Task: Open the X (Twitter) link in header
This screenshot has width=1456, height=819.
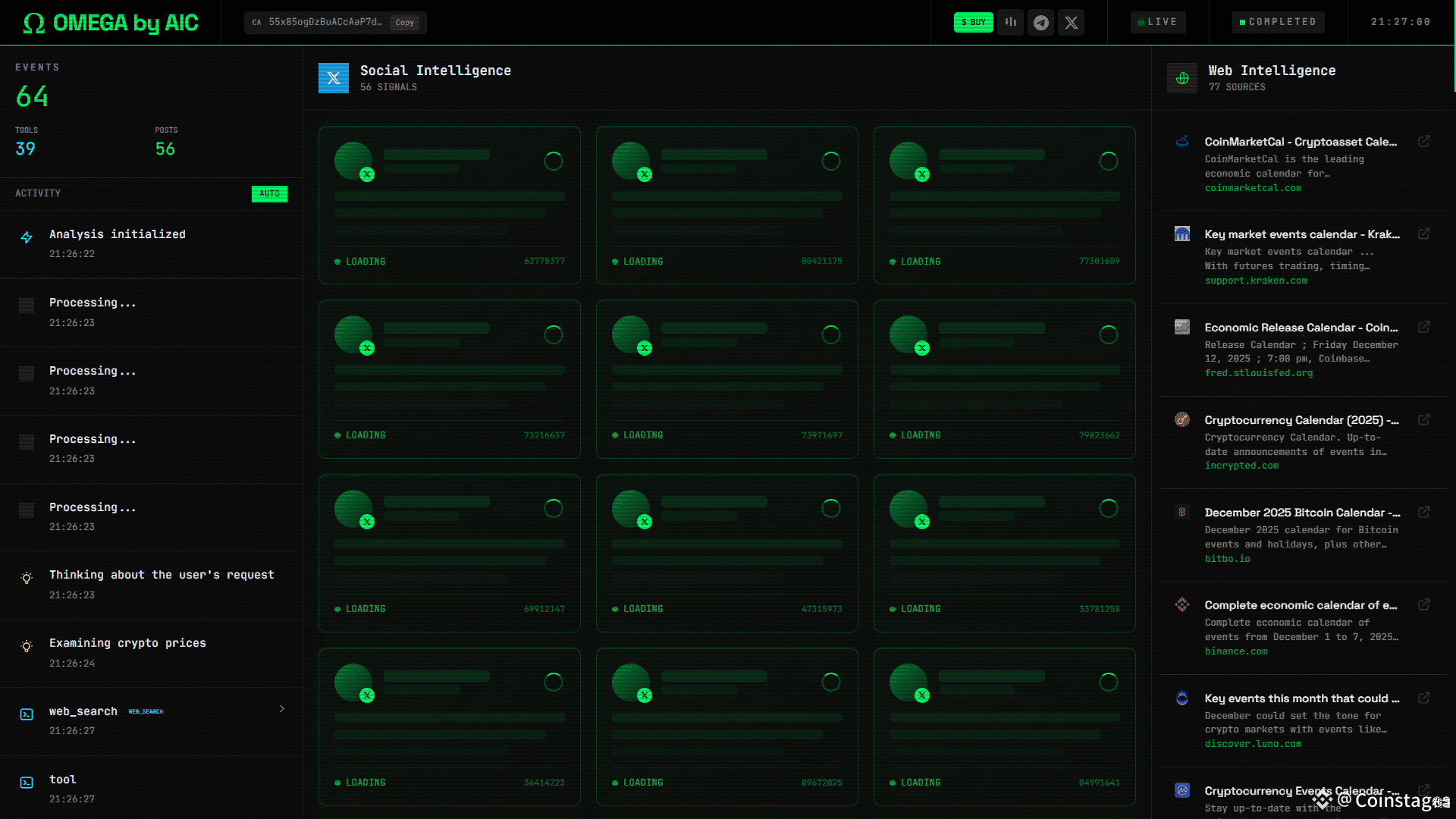Action: 1071,22
